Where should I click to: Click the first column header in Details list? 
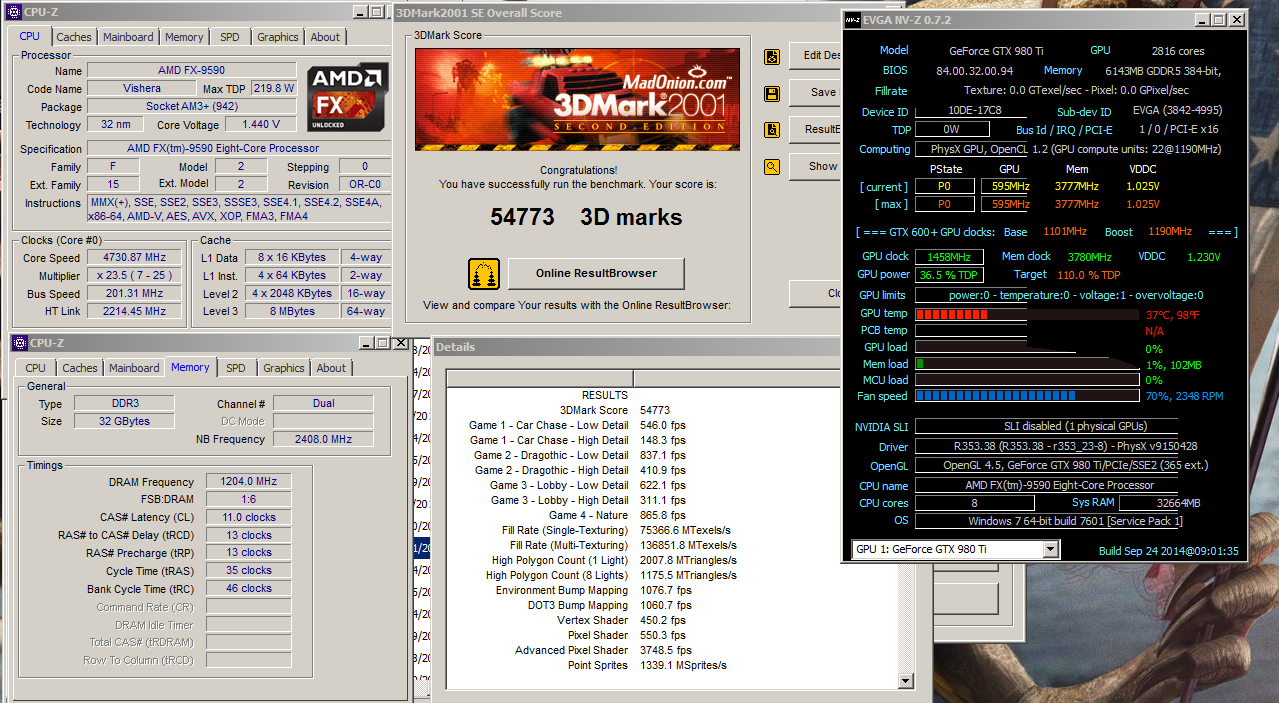click(x=540, y=378)
